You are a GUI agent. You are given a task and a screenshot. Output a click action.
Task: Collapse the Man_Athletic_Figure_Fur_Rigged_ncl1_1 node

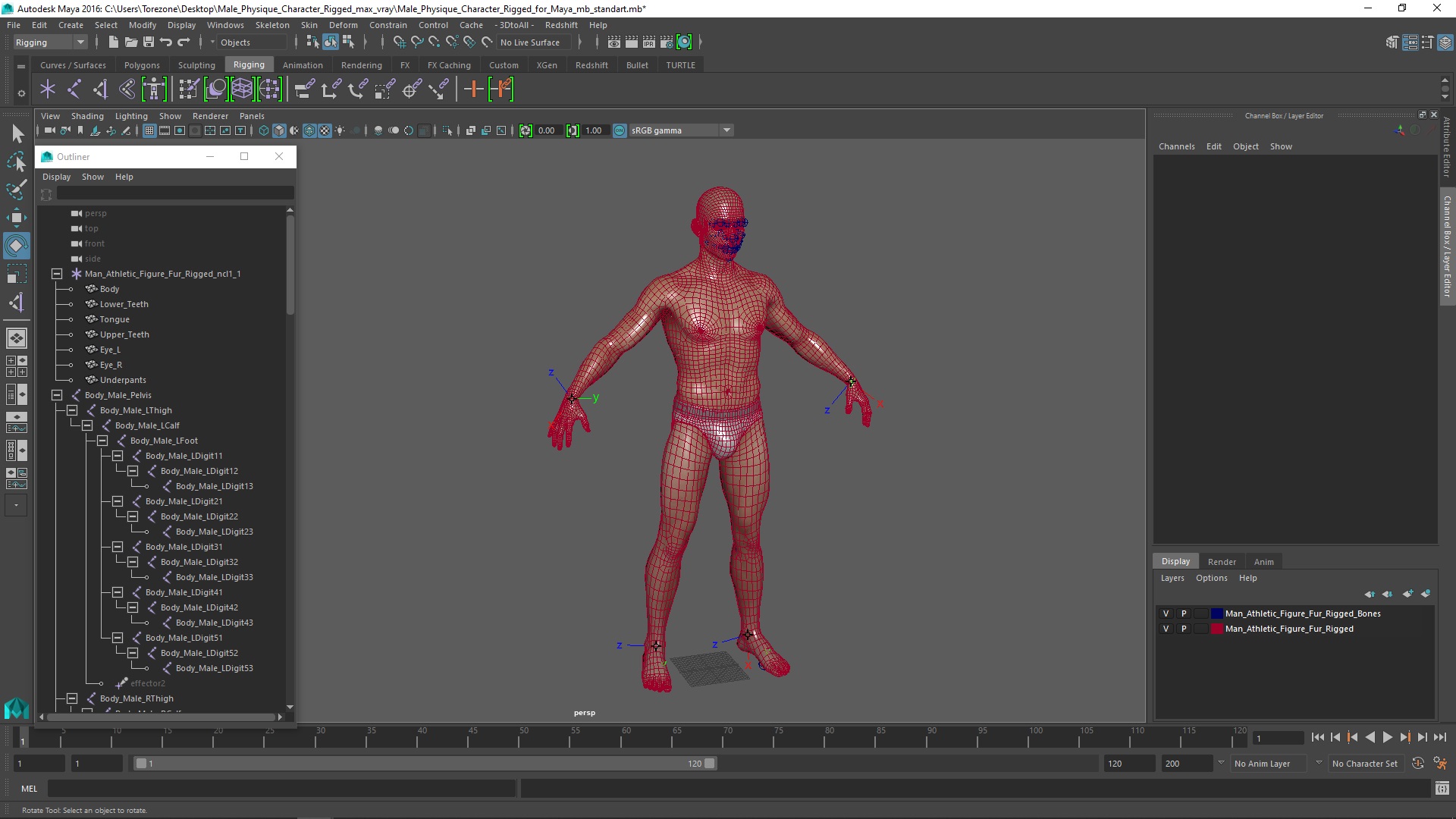point(57,274)
